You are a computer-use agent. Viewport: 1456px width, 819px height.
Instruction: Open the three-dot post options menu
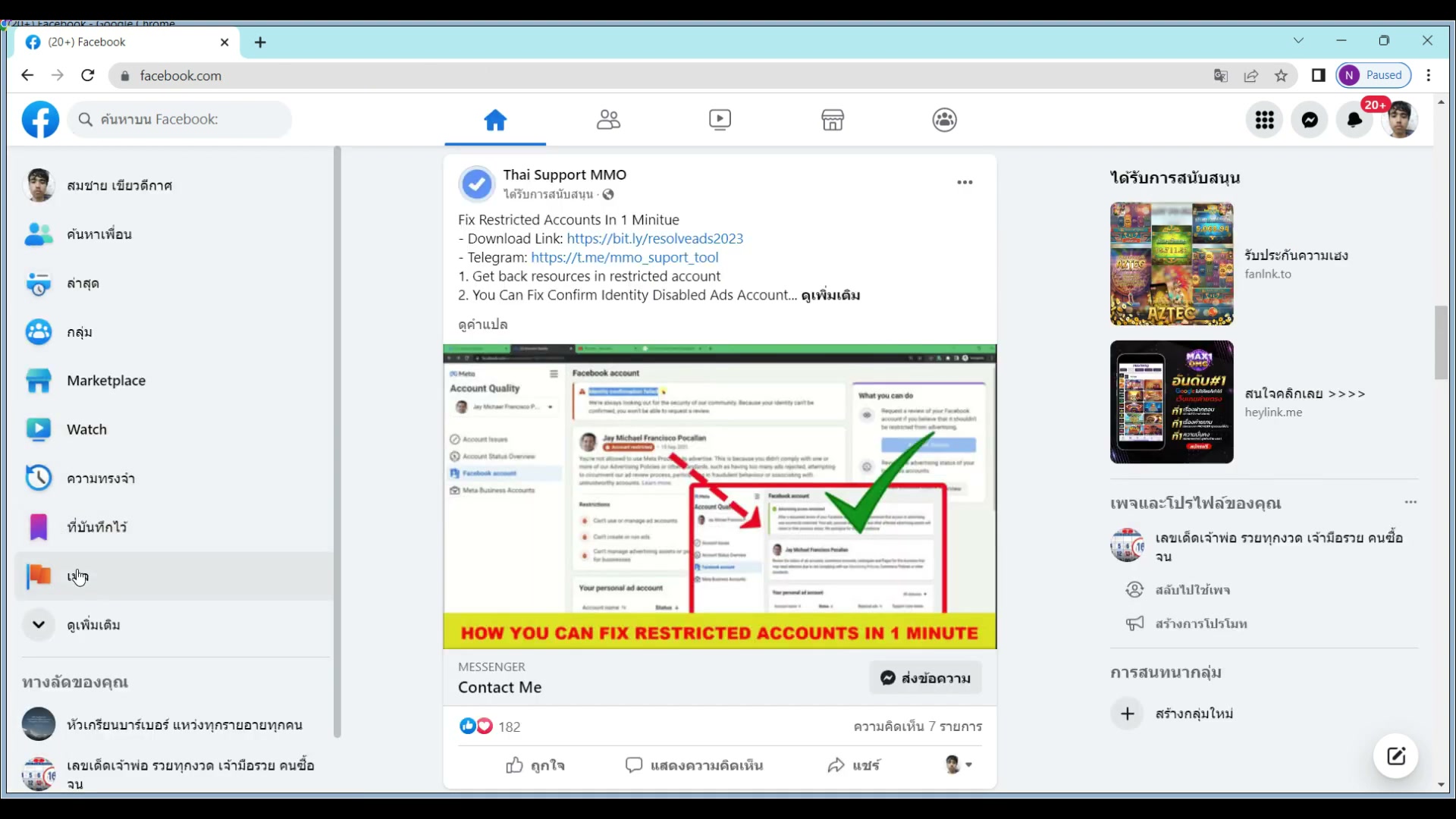click(x=965, y=182)
